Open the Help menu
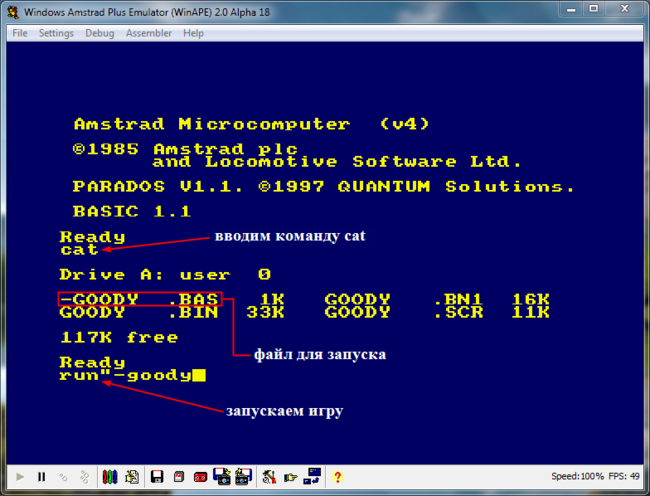Screen dimensions: 650x496 tap(193, 33)
